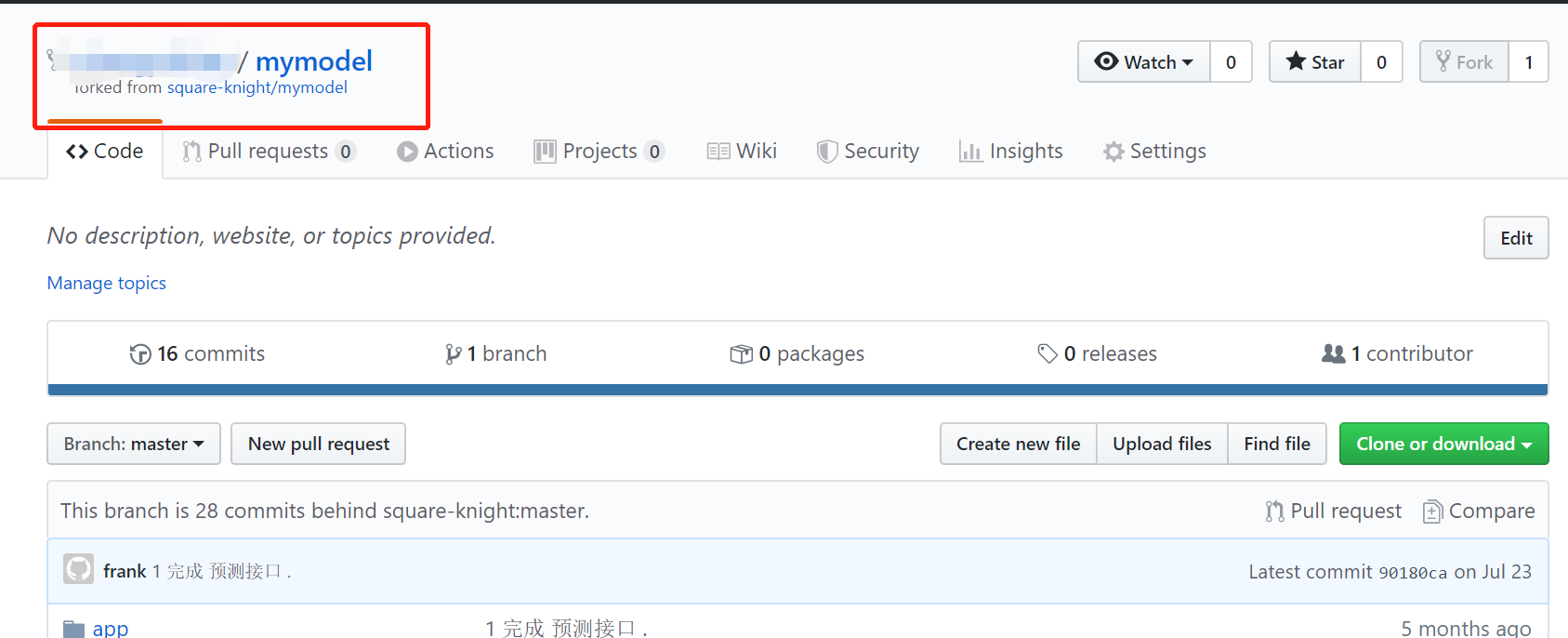Viewport: 1568px width, 638px height.
Task: Click the Pull requests count badge 0
Action: pos(346,152)
